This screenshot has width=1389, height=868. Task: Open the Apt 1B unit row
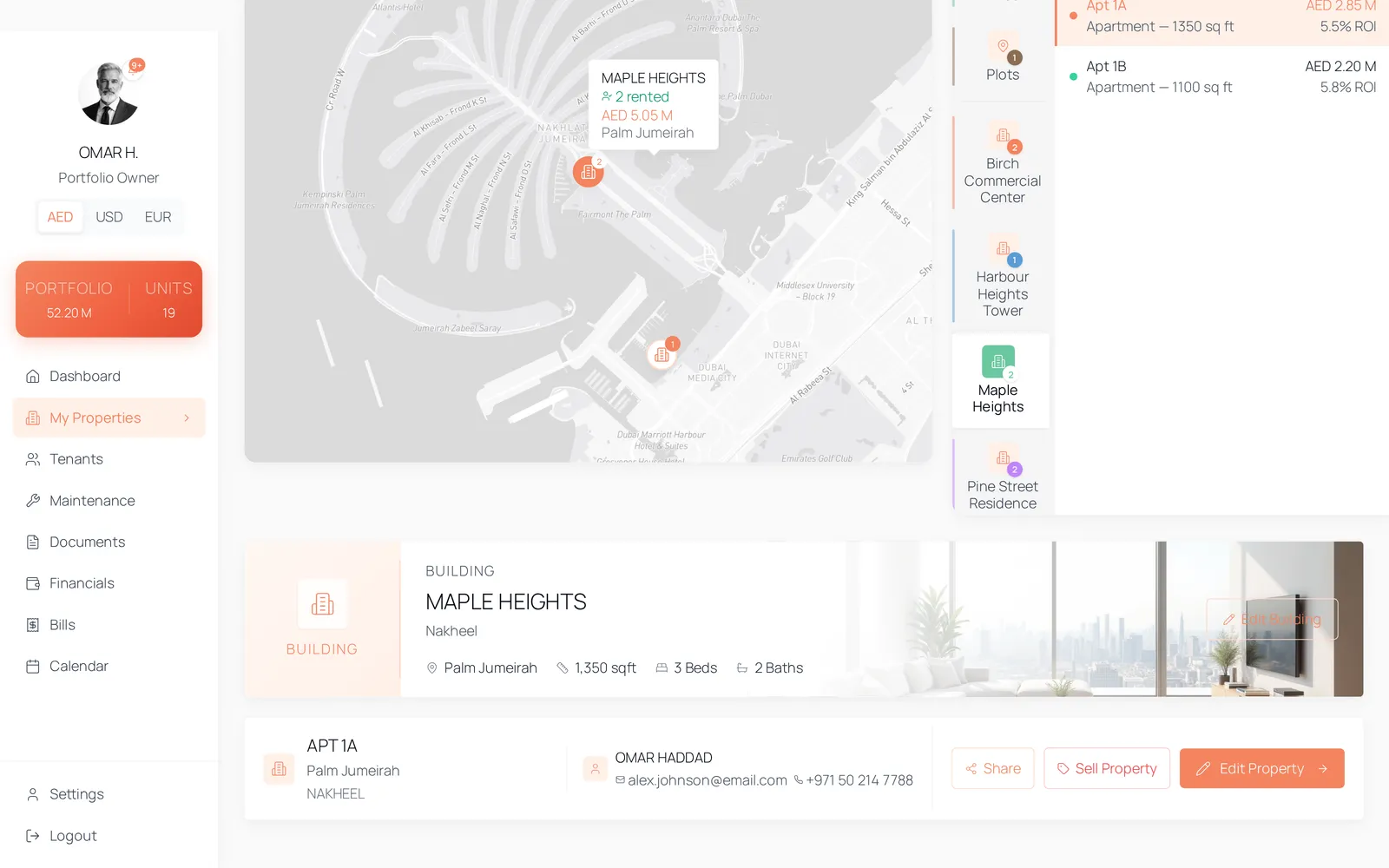coord(1222,76)
